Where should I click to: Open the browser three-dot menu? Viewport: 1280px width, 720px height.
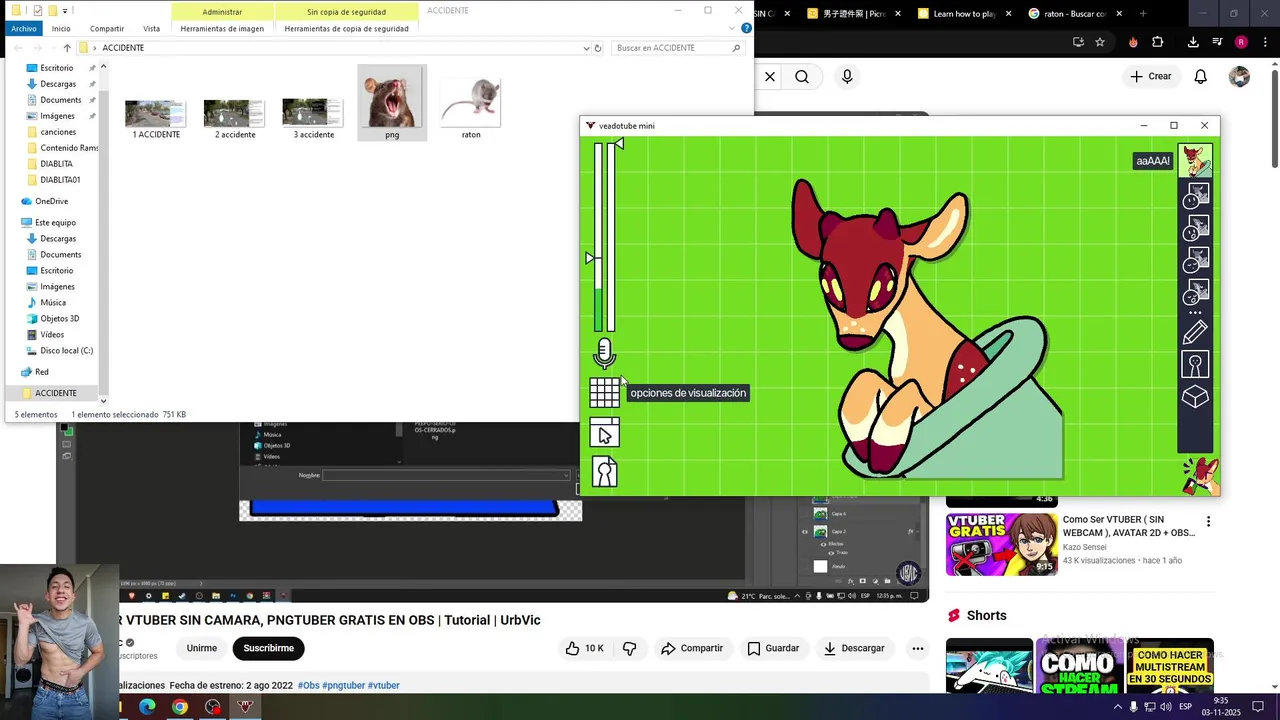[1265, 42]
